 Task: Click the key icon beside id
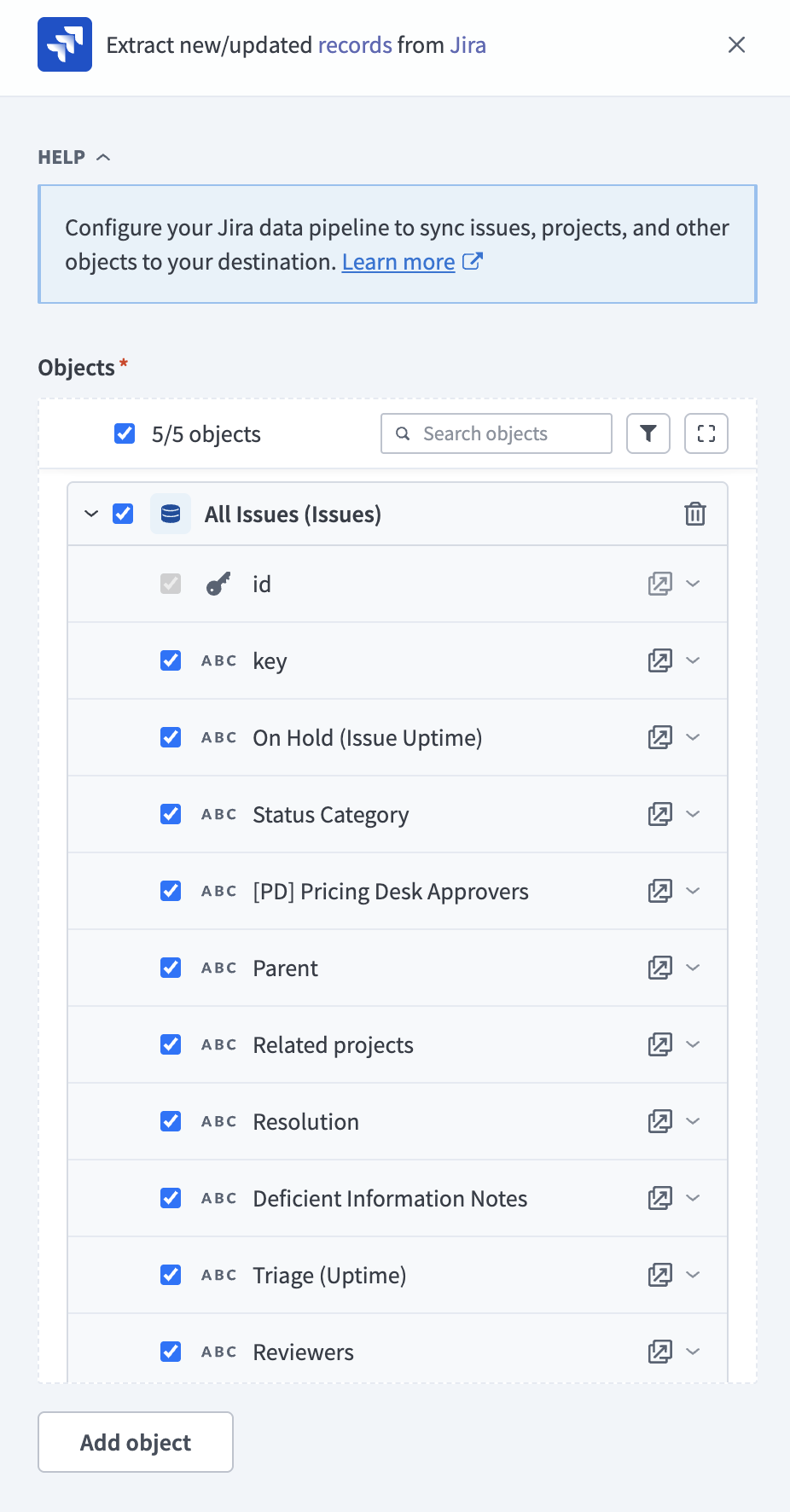(x=218, y=584)
